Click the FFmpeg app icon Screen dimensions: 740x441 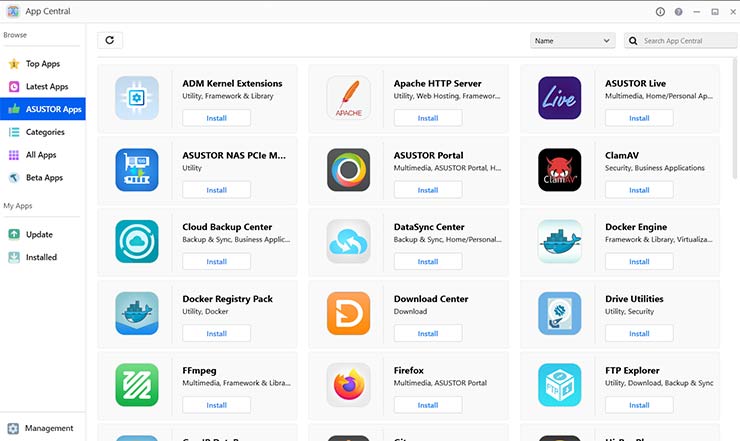click(x=136, y=385)
